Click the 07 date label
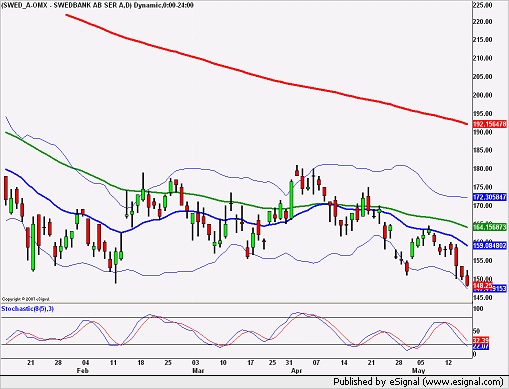This screenshot has width=509, height=389. pos(316,363)
